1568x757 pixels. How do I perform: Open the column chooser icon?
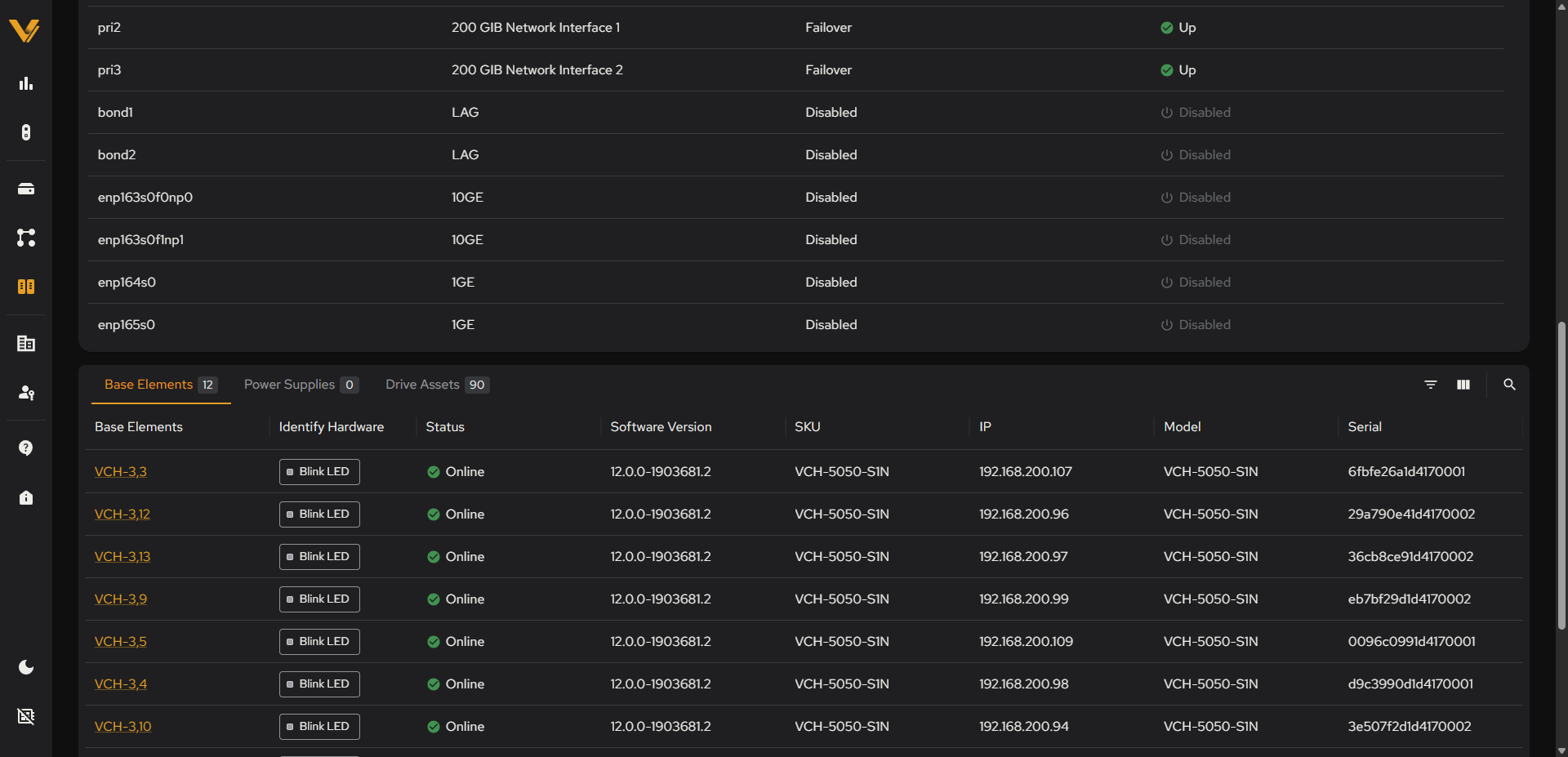[1463, 385]
